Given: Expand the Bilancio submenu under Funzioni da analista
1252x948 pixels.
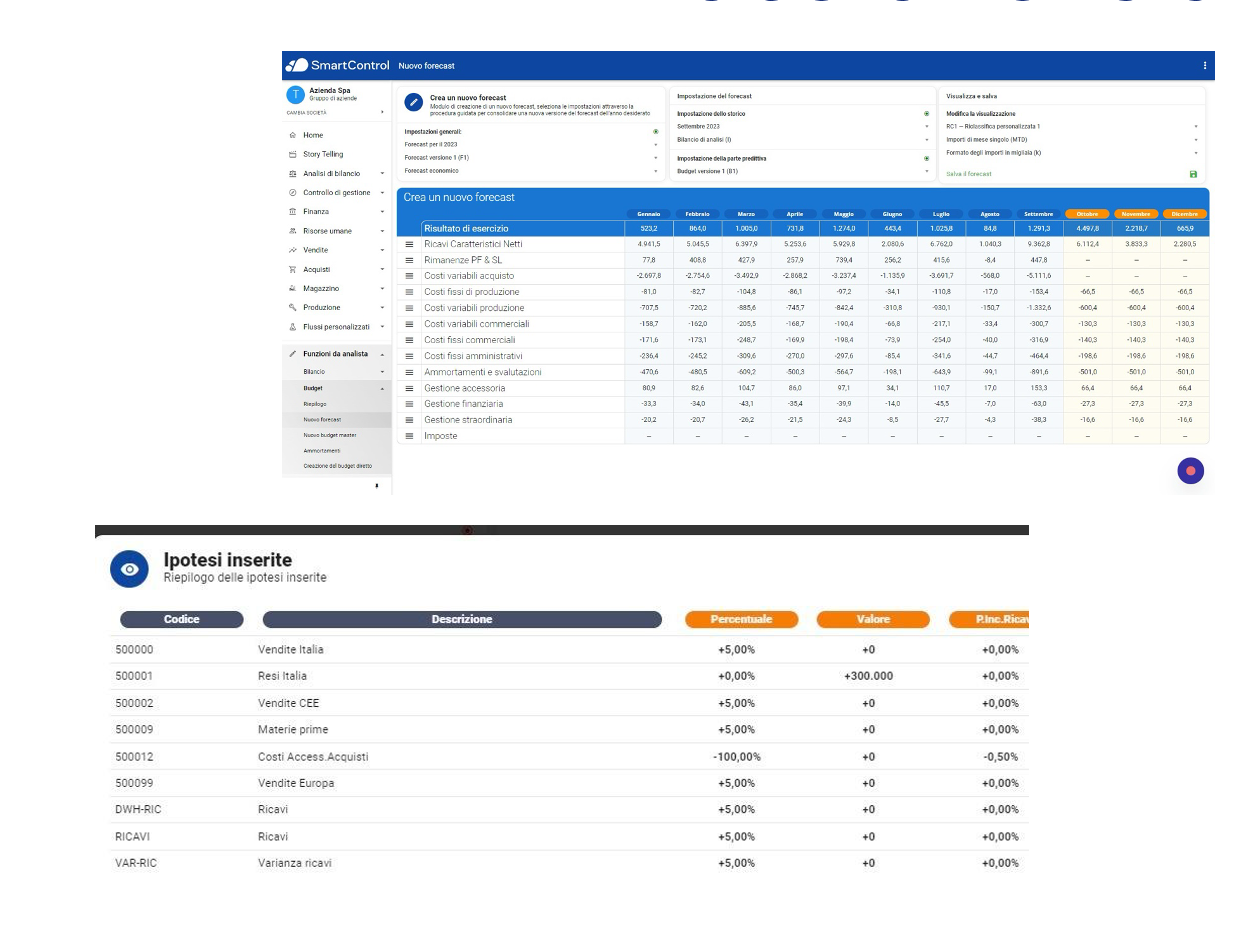Looking at the screenshot, I should (x=336, y=372).
